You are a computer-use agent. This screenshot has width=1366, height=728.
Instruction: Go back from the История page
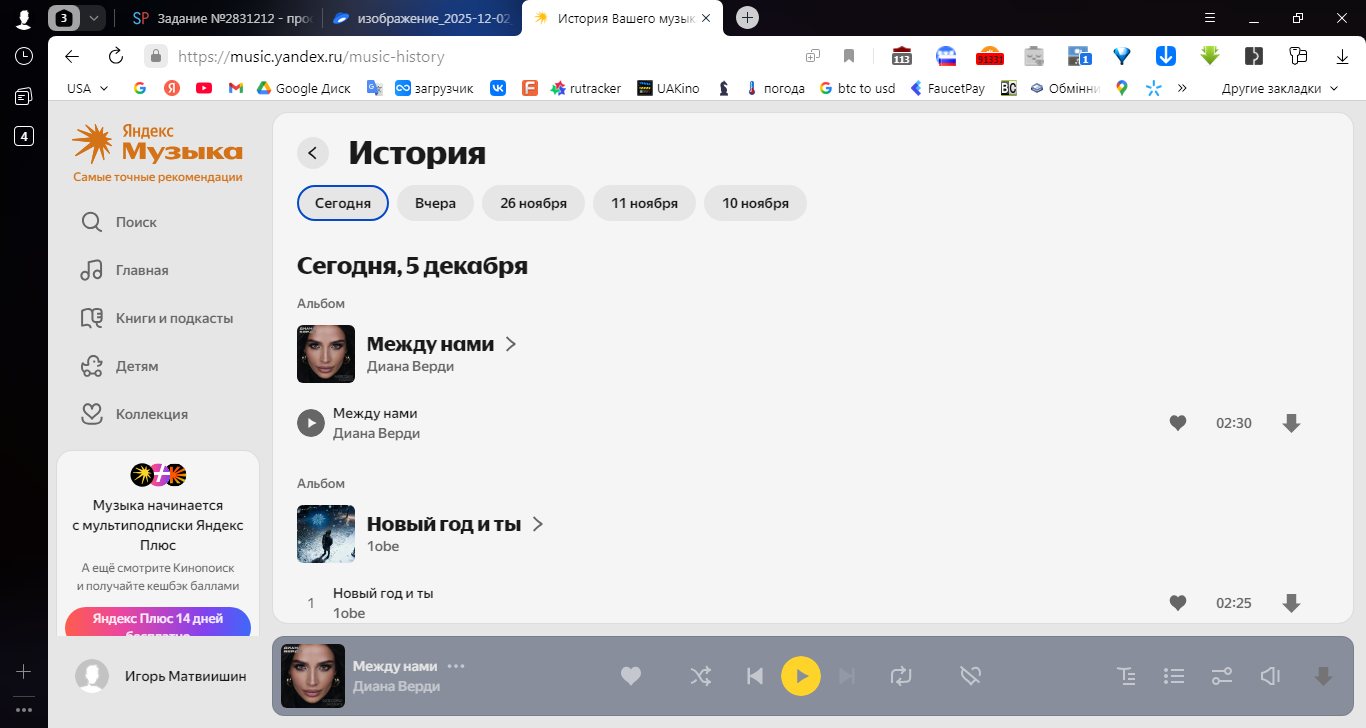313,153
